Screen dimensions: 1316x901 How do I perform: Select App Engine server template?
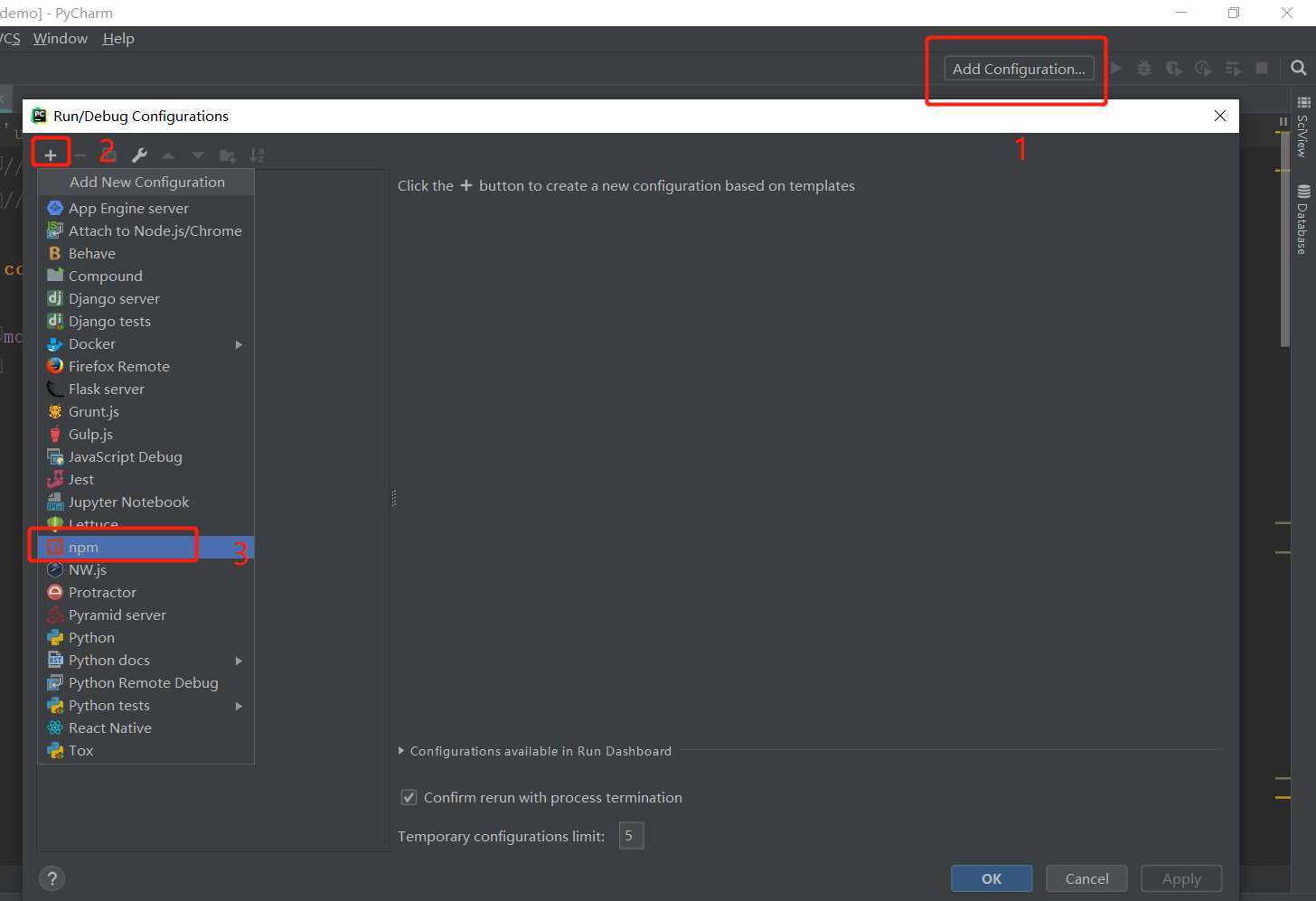146,208
